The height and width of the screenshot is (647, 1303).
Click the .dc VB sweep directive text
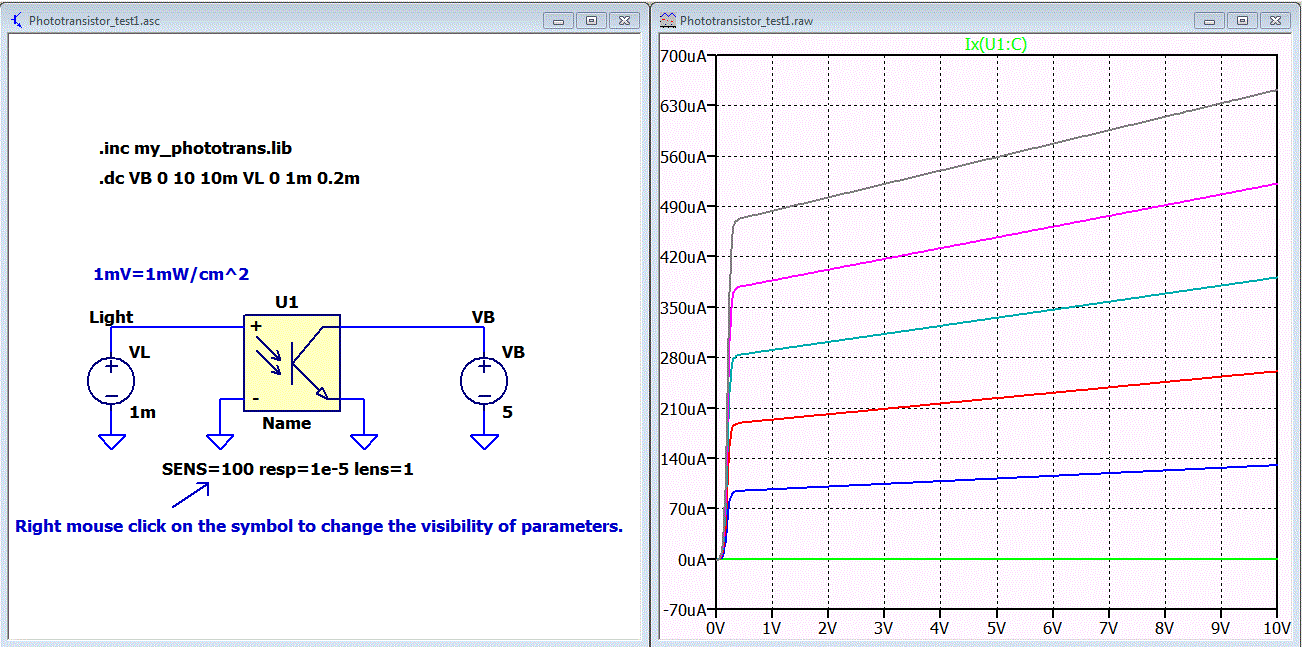[229, 179]
